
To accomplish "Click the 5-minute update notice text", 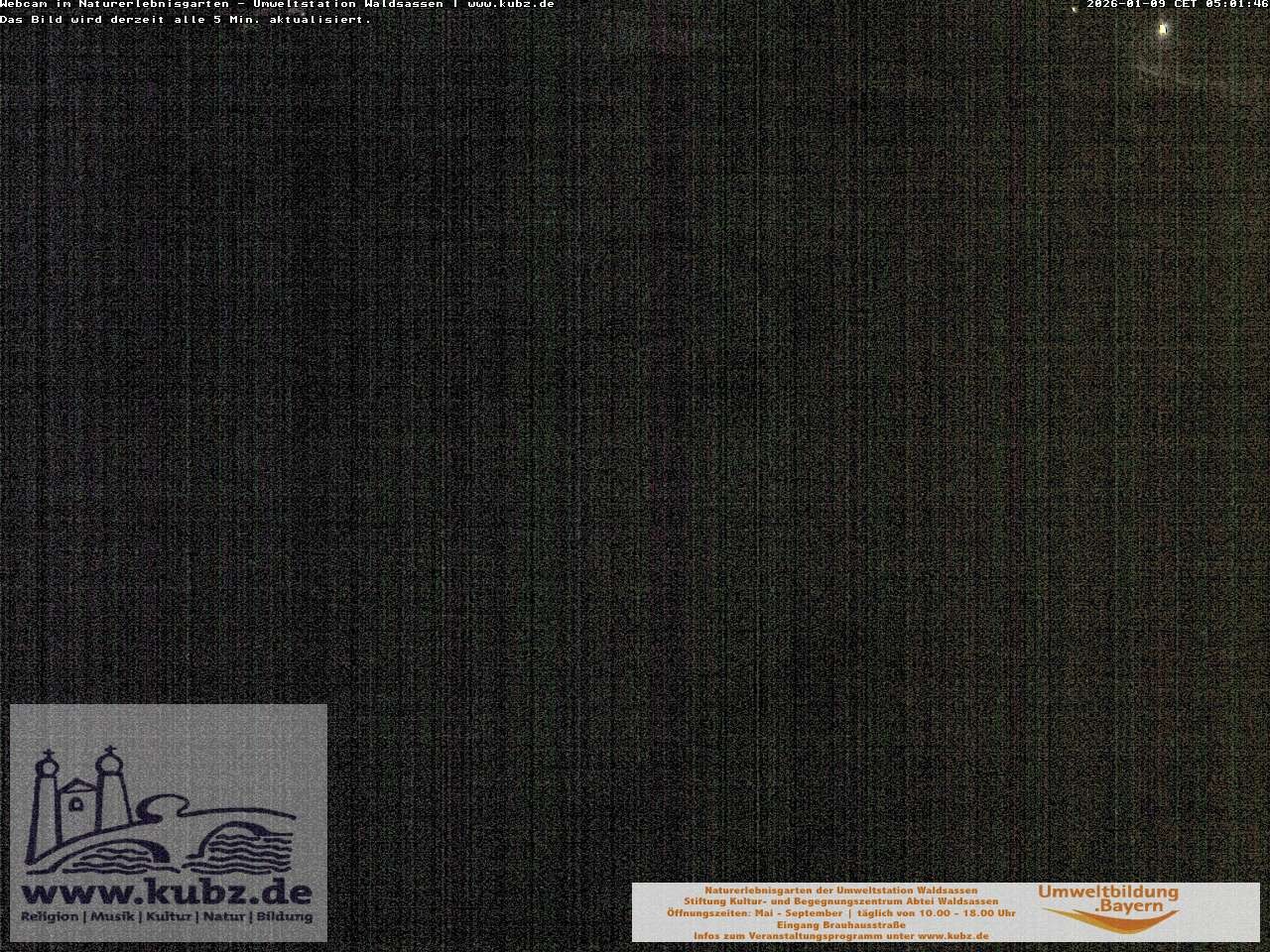I will pos(186,20).
